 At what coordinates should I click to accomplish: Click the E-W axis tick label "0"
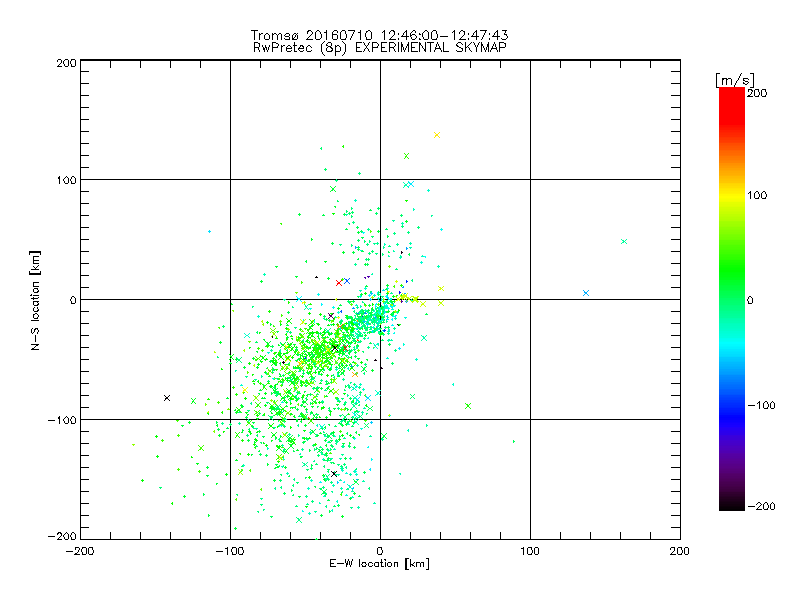(380, 551)
